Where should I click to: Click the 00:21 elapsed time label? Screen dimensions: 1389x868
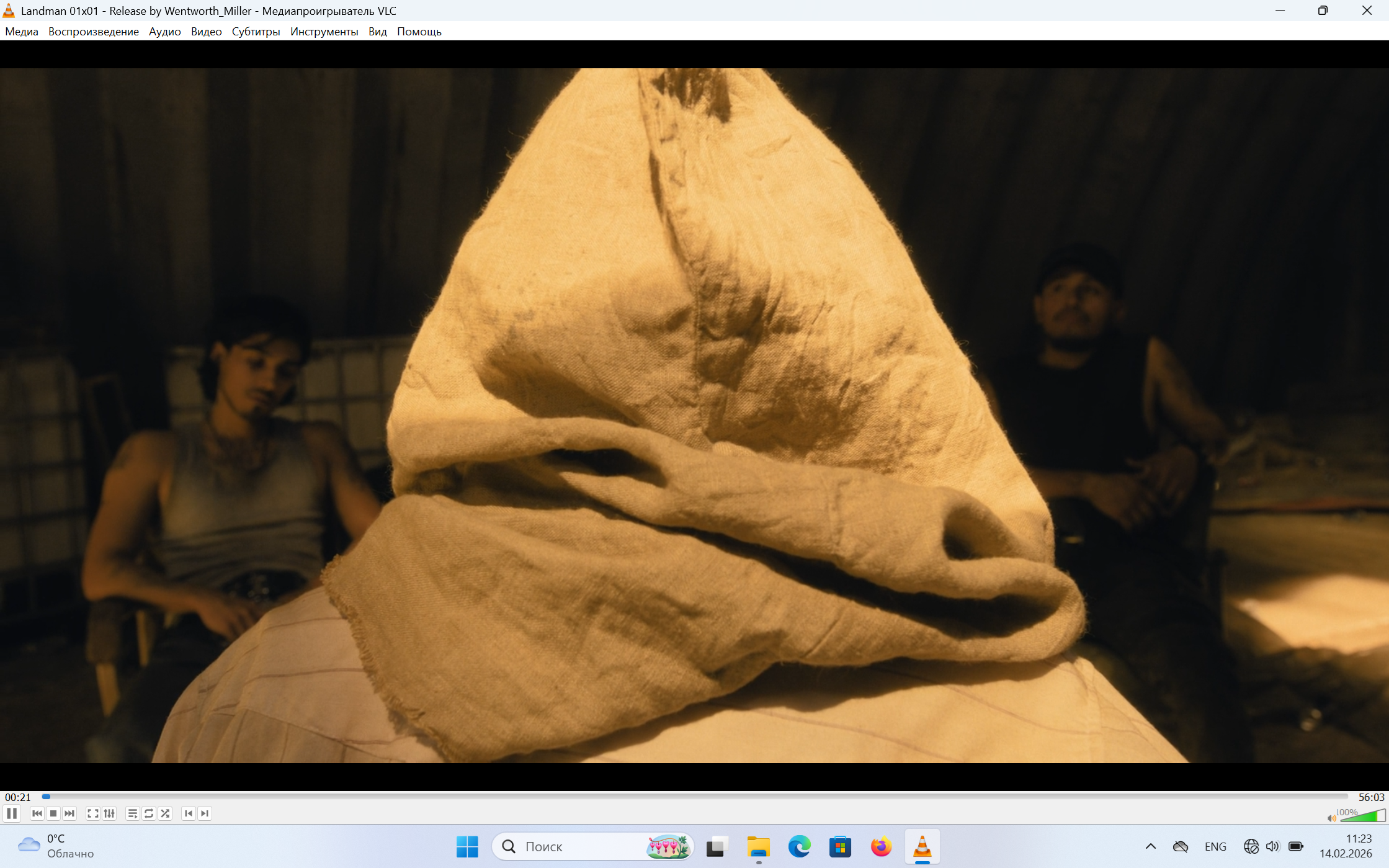click(x=17, y=797)
